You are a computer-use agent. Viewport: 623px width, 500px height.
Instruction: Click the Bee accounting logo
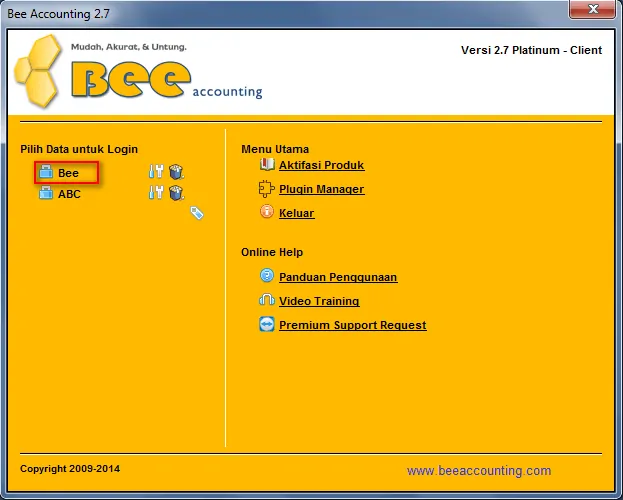(138, 72)
